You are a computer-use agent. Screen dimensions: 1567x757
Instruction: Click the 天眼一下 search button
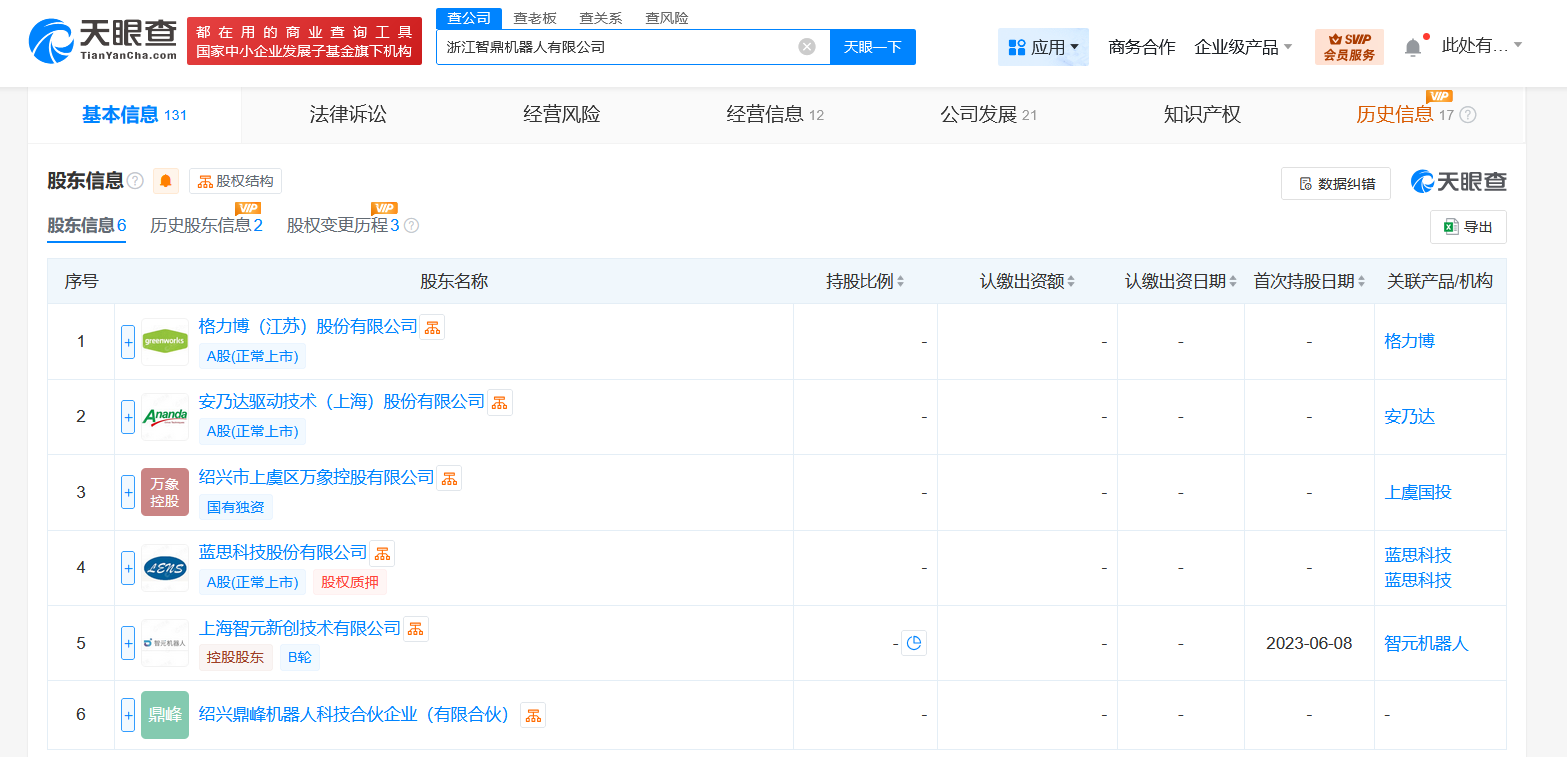pos(873,47)
